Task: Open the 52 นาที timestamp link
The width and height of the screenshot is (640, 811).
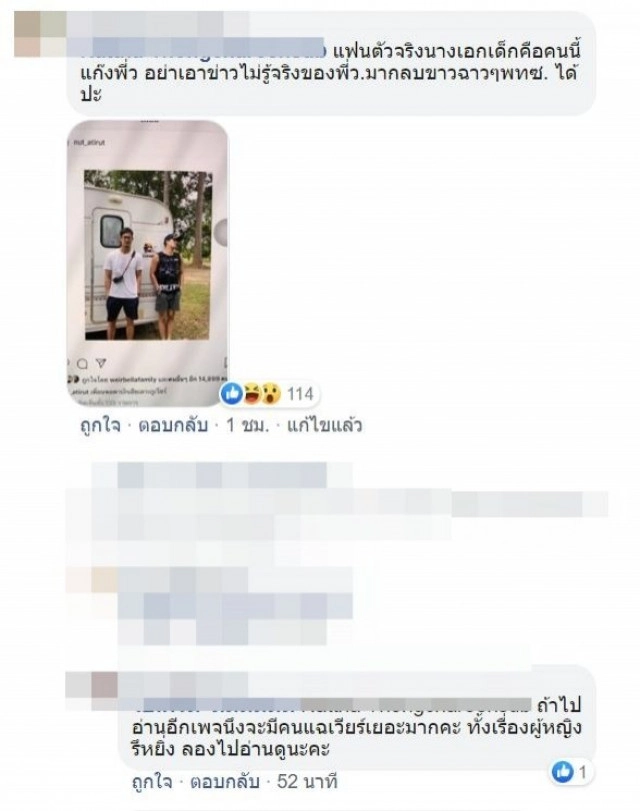Action: pyautogui.click(x=307, y=782)
